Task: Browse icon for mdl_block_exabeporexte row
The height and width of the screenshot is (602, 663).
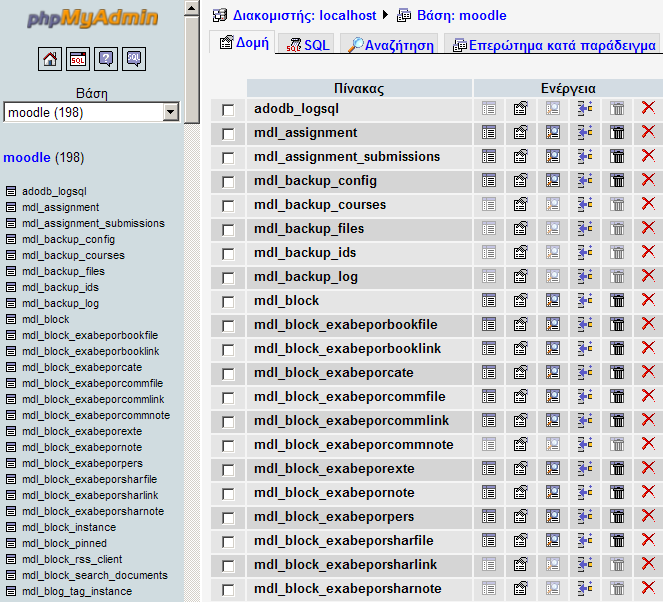Action: pos(489,469)
